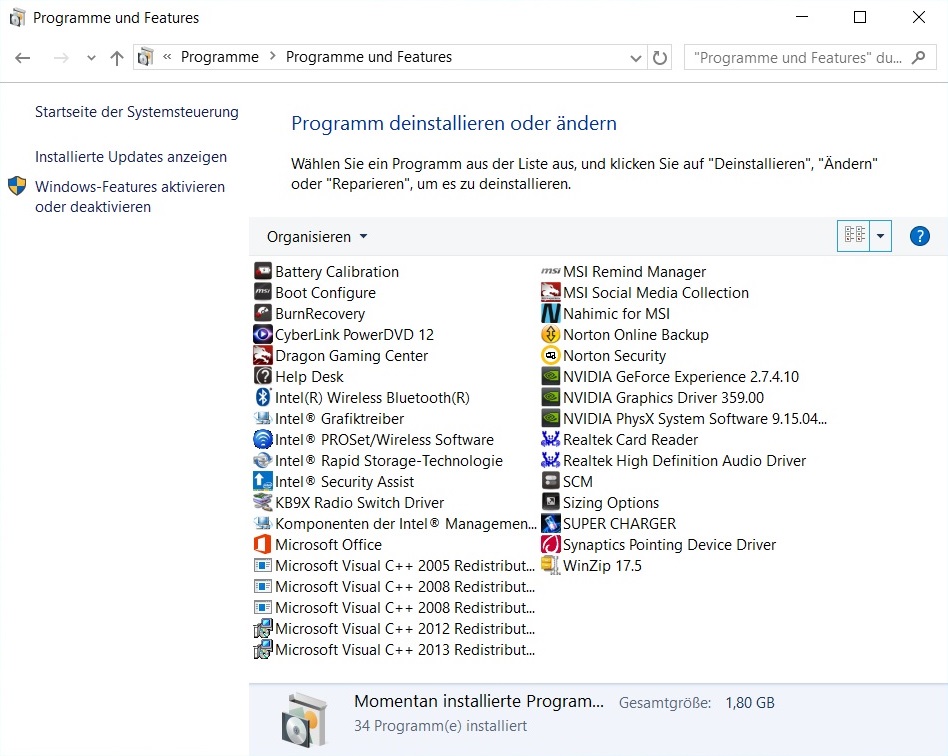Click the Synaptics Pointing Device Driver icon
Image resolution: width=948 pixels, height=756 pixels.
tap(550, 544)
